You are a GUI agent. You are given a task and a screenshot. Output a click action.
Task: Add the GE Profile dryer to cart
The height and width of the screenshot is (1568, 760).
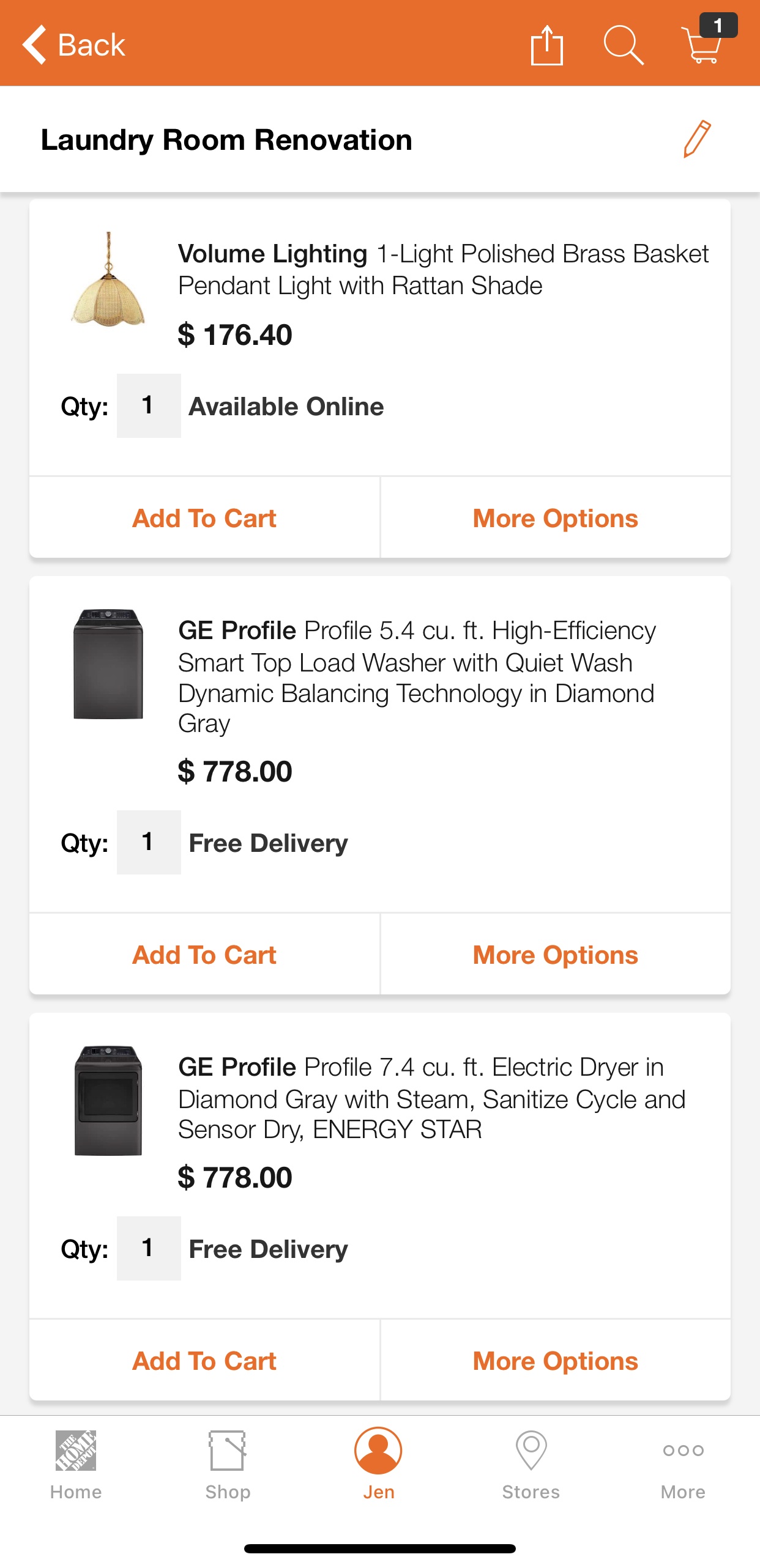(204, 1361)
